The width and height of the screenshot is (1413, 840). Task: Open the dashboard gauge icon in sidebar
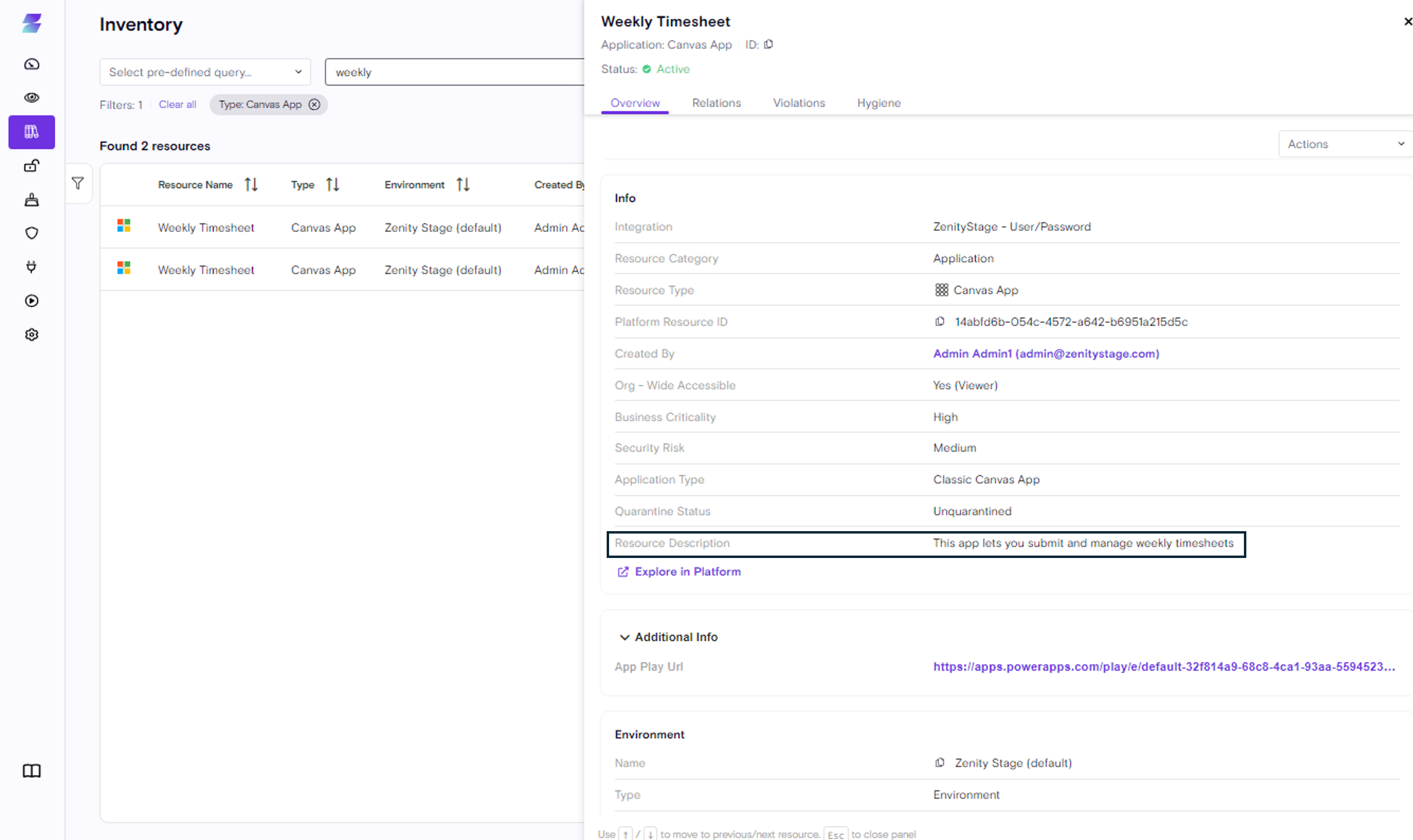(32, 64)
